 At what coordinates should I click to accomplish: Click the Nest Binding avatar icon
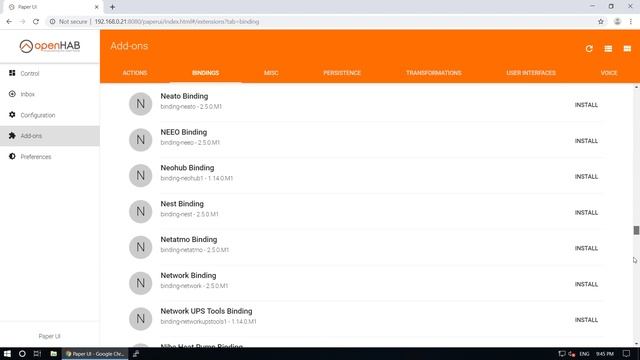(140, 211)
